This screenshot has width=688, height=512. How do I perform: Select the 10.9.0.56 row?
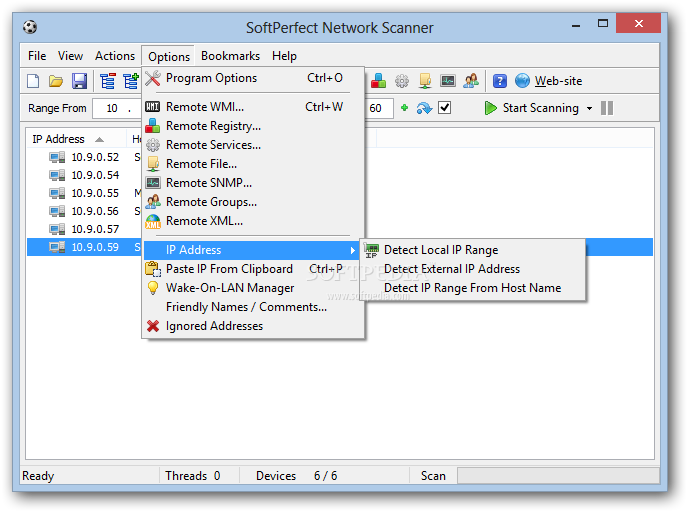coord(83,211)
